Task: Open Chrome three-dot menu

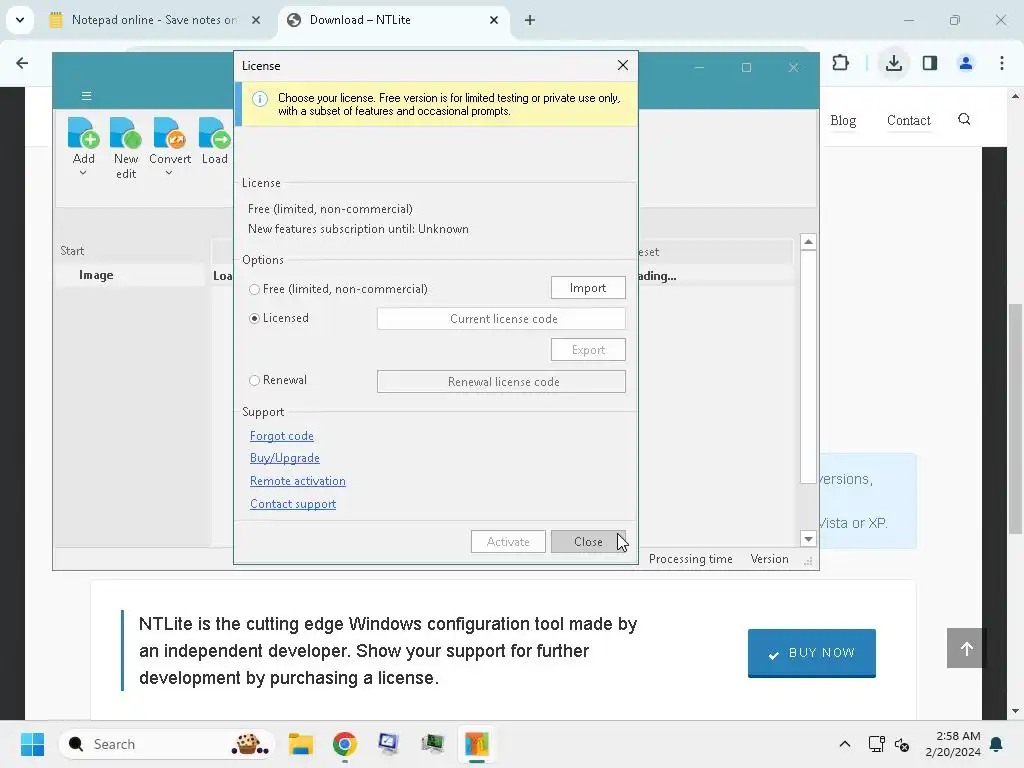Action: click(1002, 63)
